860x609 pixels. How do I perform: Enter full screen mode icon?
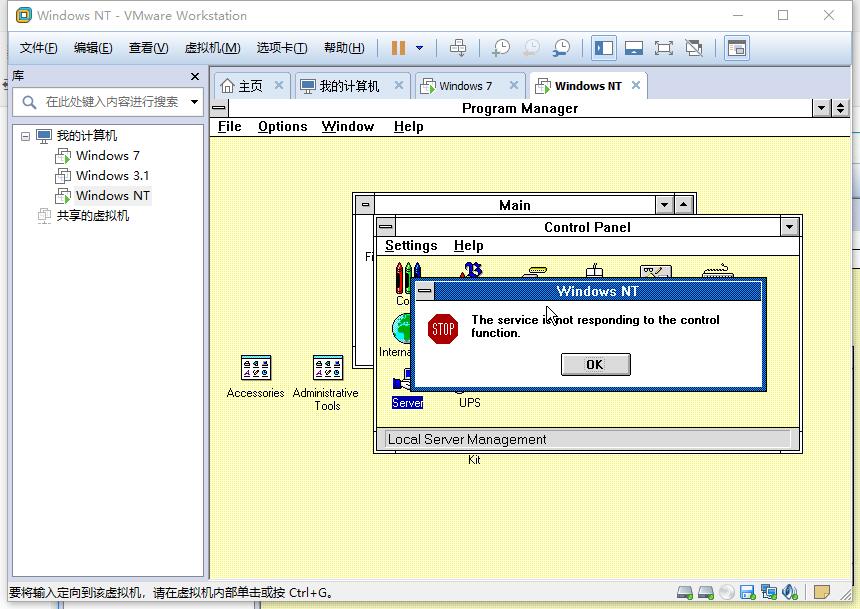pos(664,48)
